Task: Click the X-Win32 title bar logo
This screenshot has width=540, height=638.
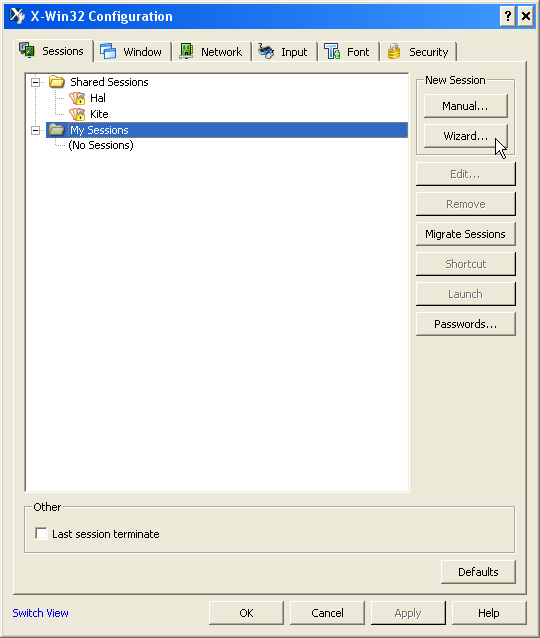Action: tap(17, 16)
